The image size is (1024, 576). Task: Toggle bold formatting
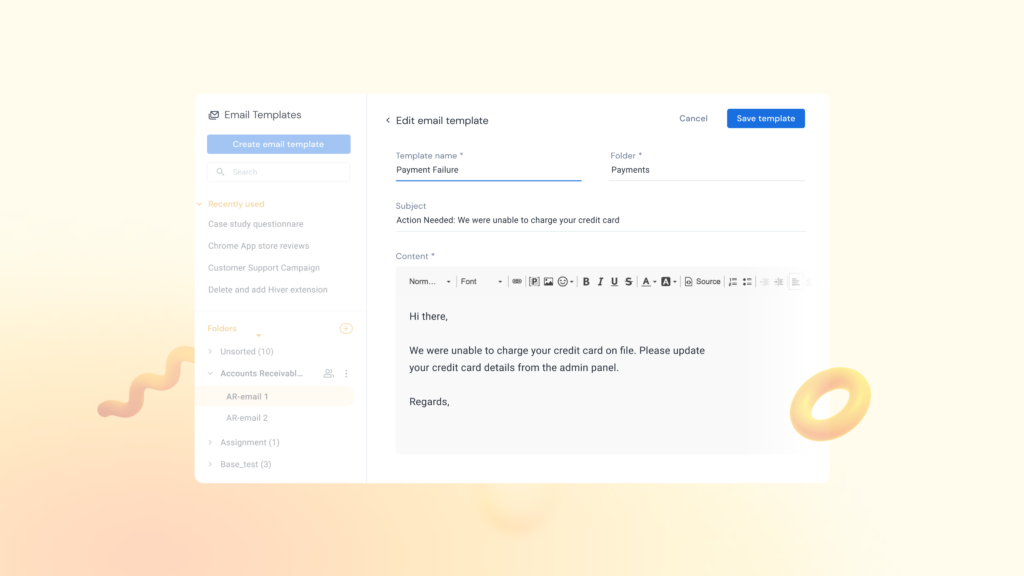[586, 282]
